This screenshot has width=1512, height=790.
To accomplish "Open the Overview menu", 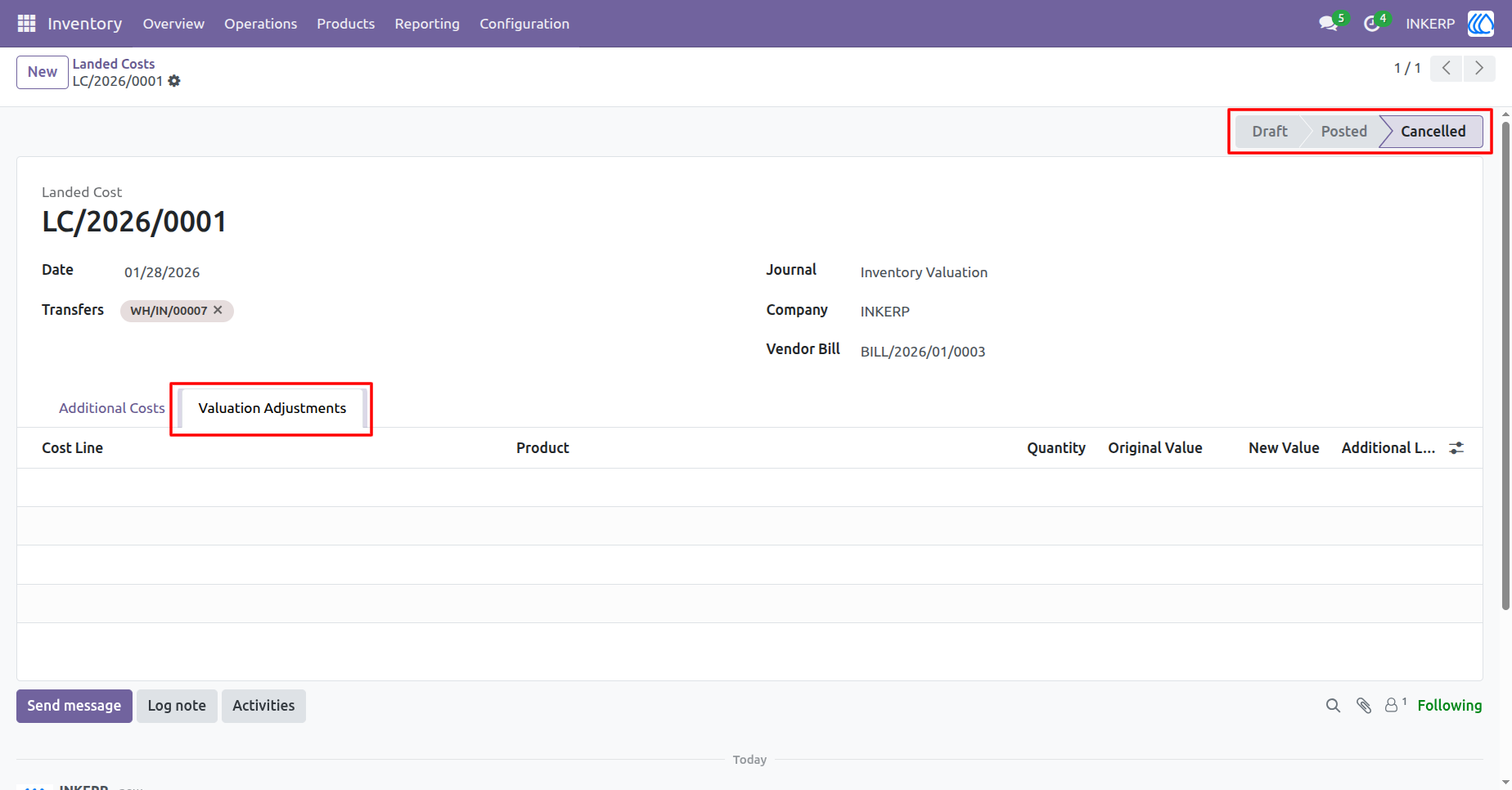I will click(x=173, y=24).
